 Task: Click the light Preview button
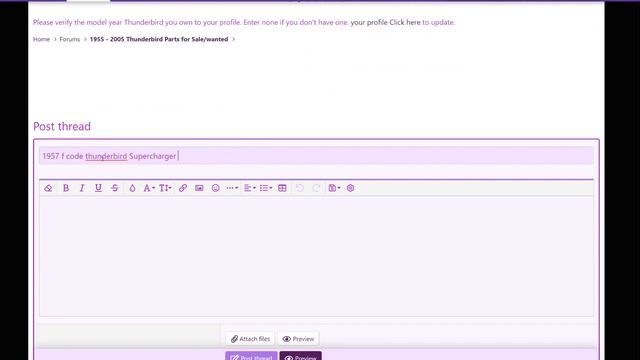click(x=298, y=339)
